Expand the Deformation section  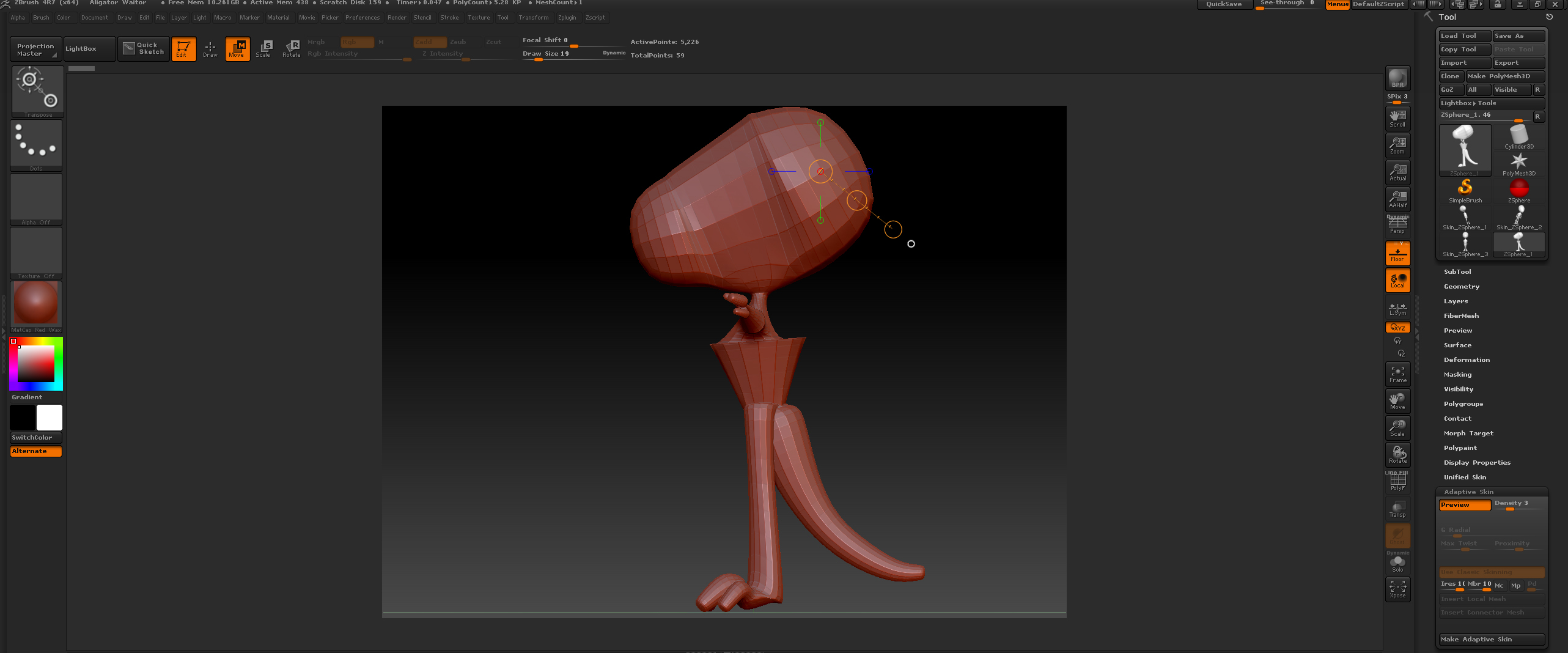point(1467,360)
